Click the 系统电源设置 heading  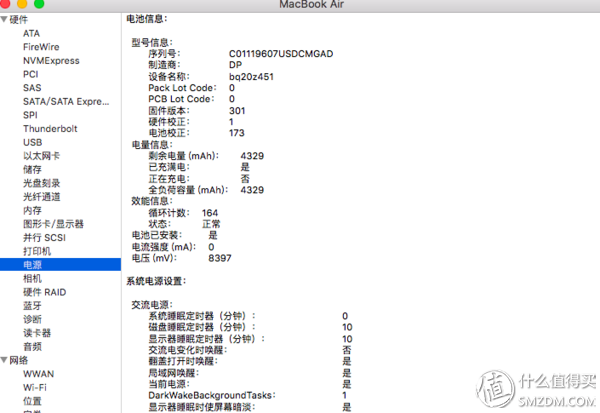point(156,281)
